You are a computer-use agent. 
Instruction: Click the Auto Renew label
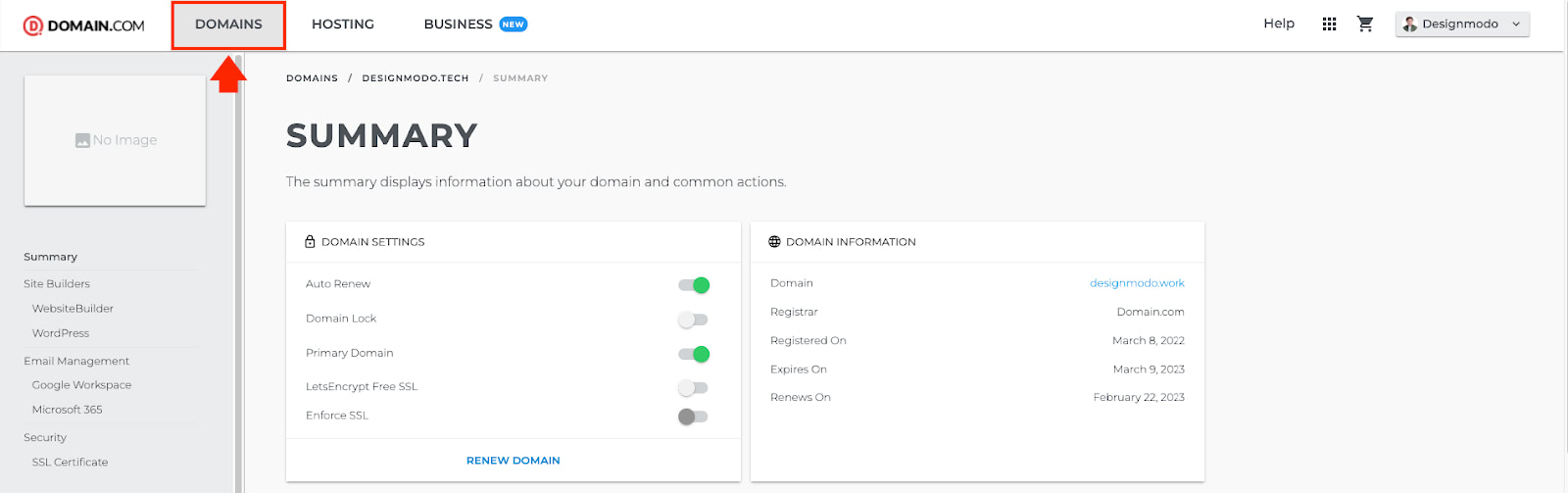click(x=338, y=284)
